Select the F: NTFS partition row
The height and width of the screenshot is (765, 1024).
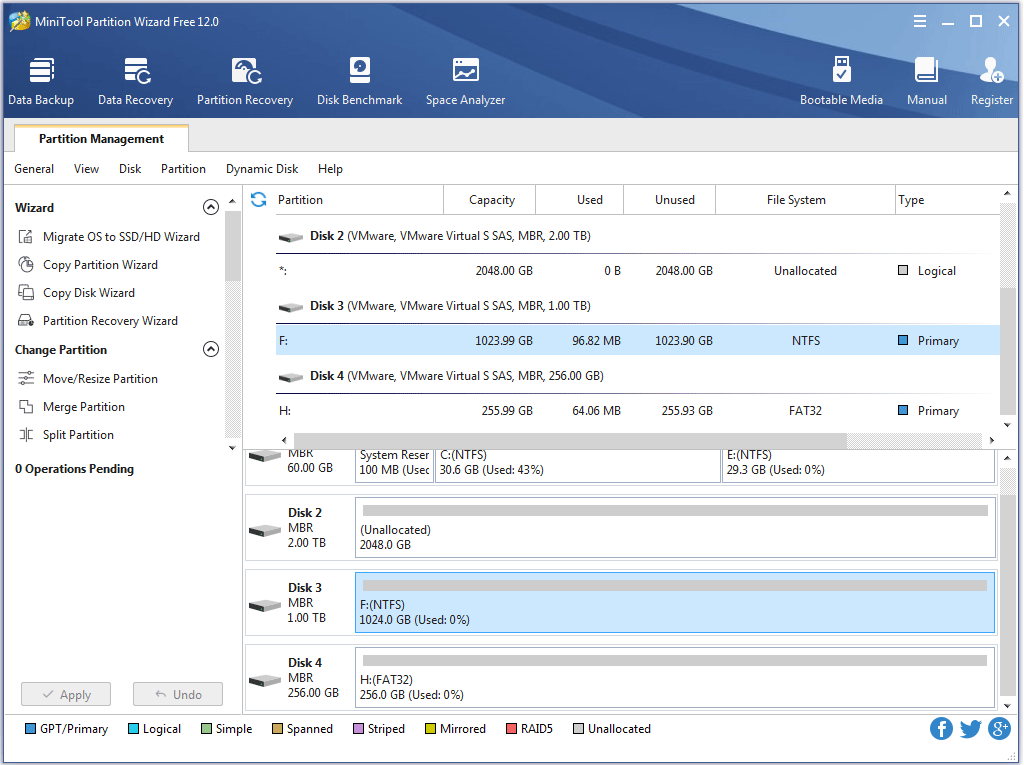tap(637, 340)
